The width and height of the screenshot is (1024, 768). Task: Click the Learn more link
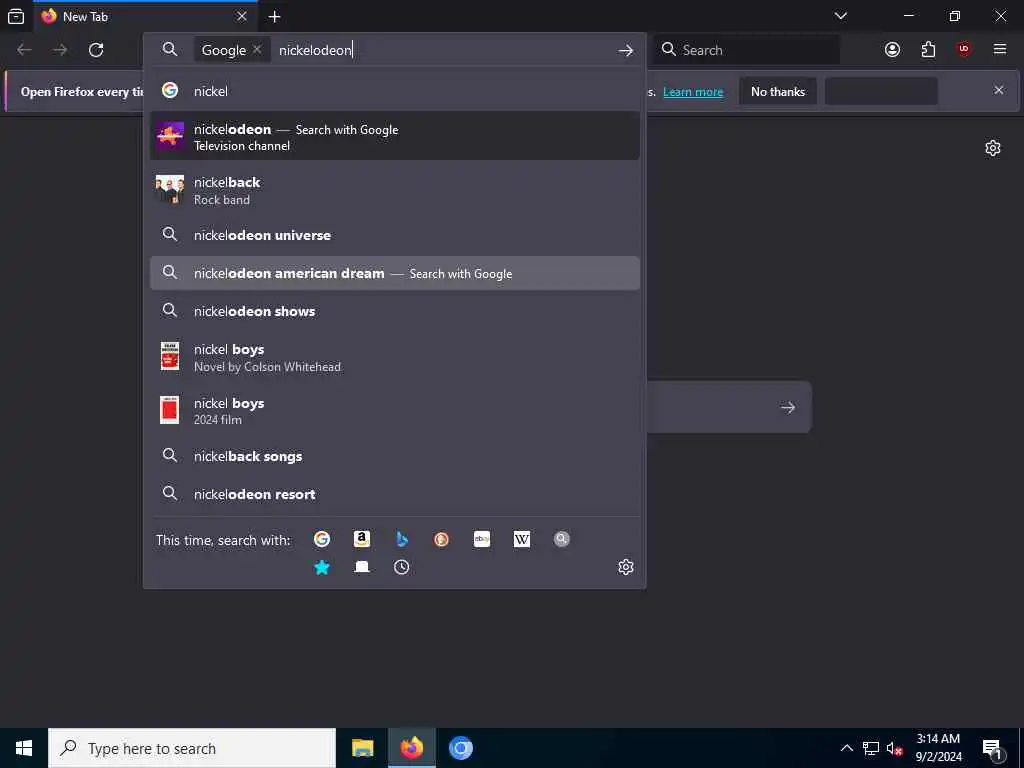click(693, 92)
